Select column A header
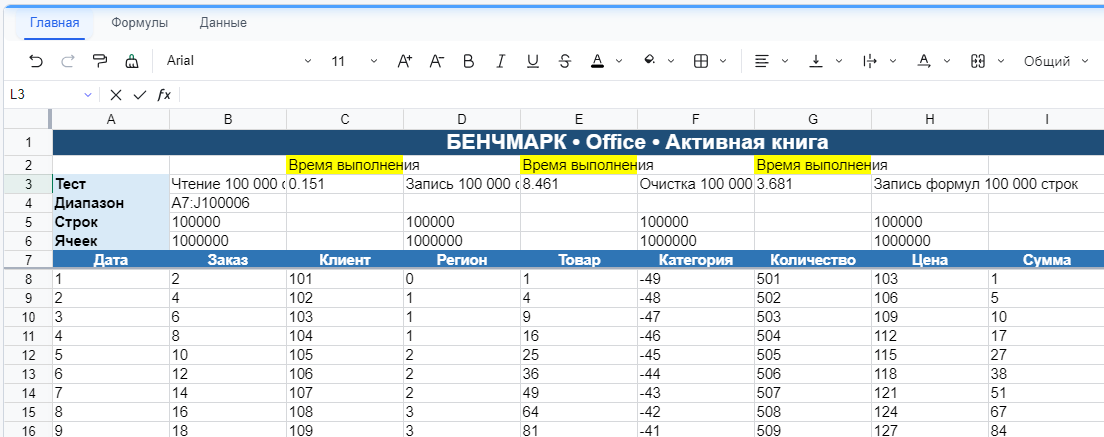 point(111,120)
